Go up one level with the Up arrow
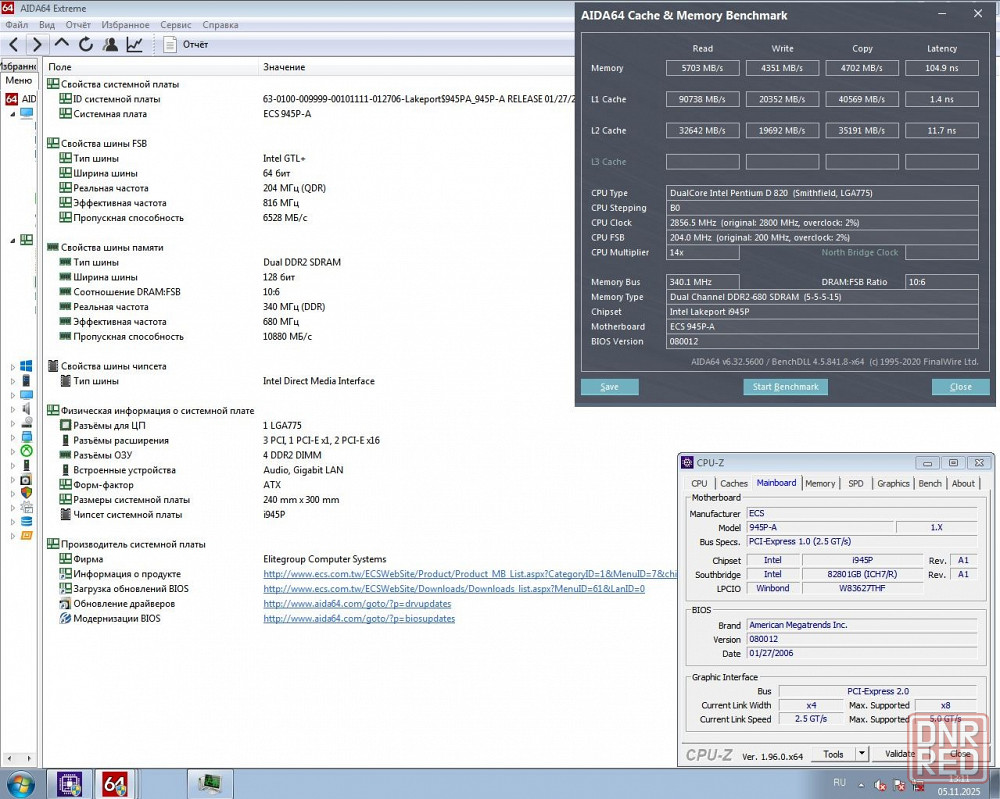The width and height of the screenshot is (1000, 799). (62, 44)
